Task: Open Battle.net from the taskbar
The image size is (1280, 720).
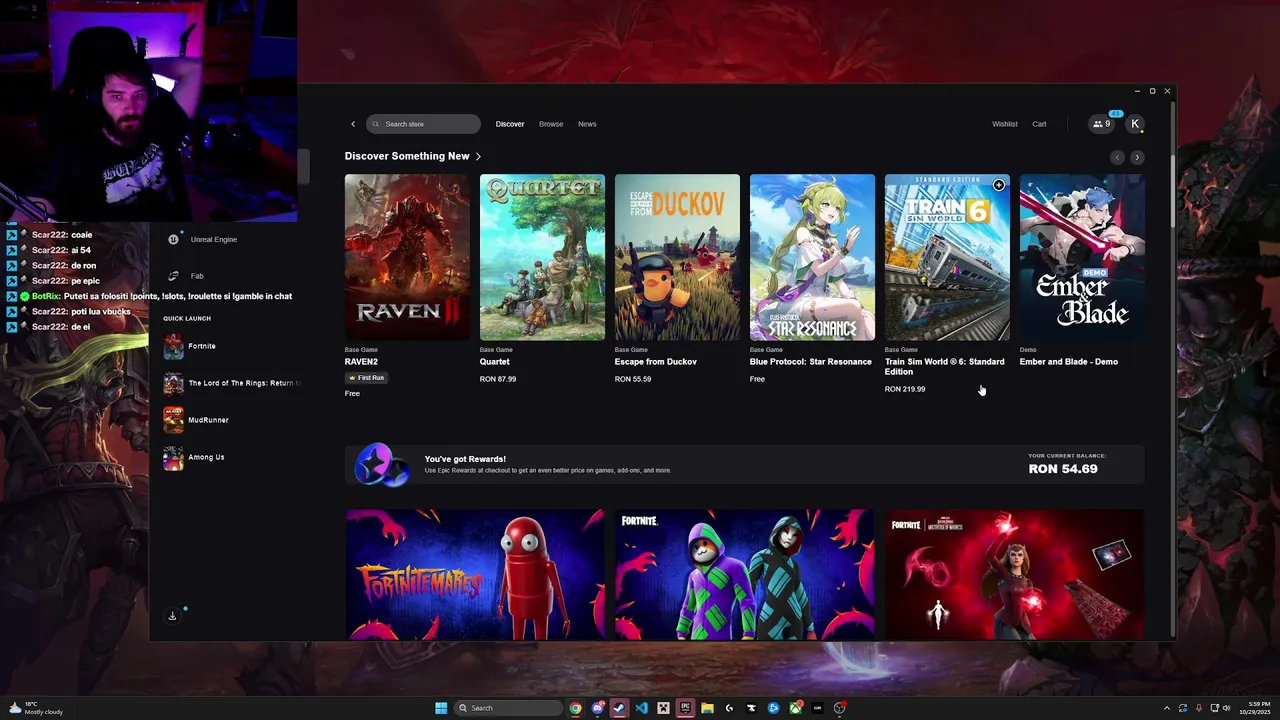Action: tap(773, 708)
